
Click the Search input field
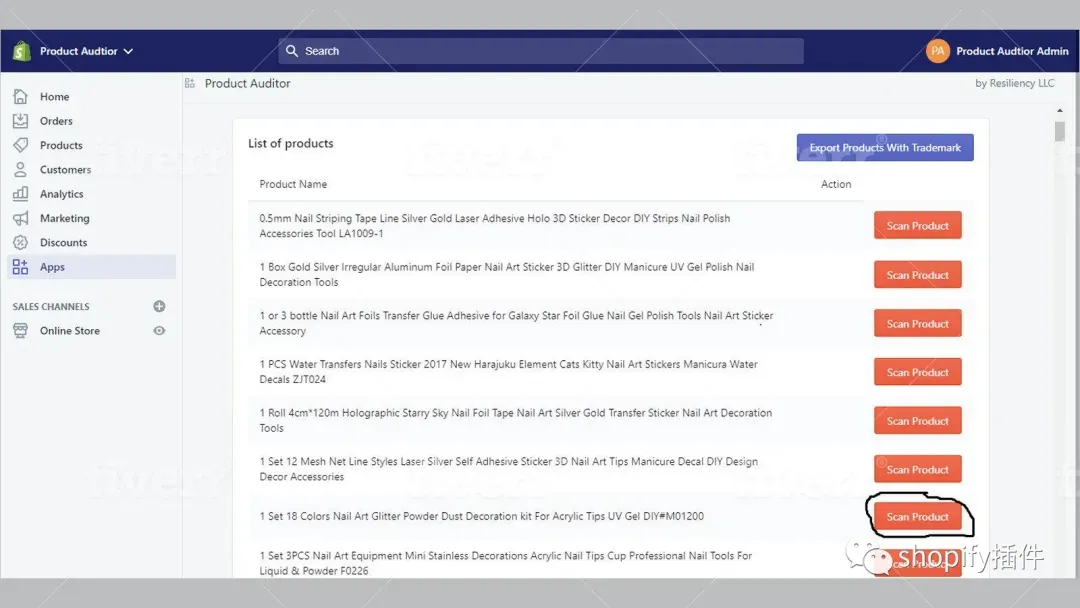(x=541, y=51)
